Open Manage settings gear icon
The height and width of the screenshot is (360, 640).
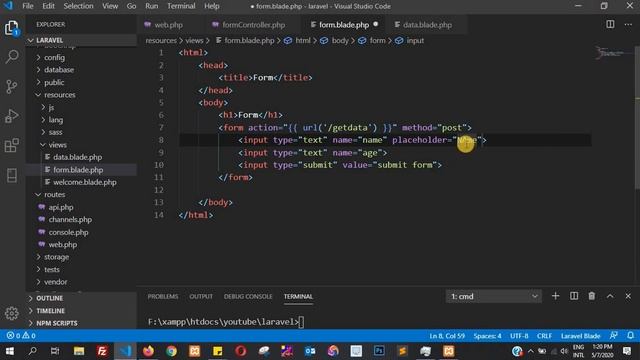[x=12, y=313]
